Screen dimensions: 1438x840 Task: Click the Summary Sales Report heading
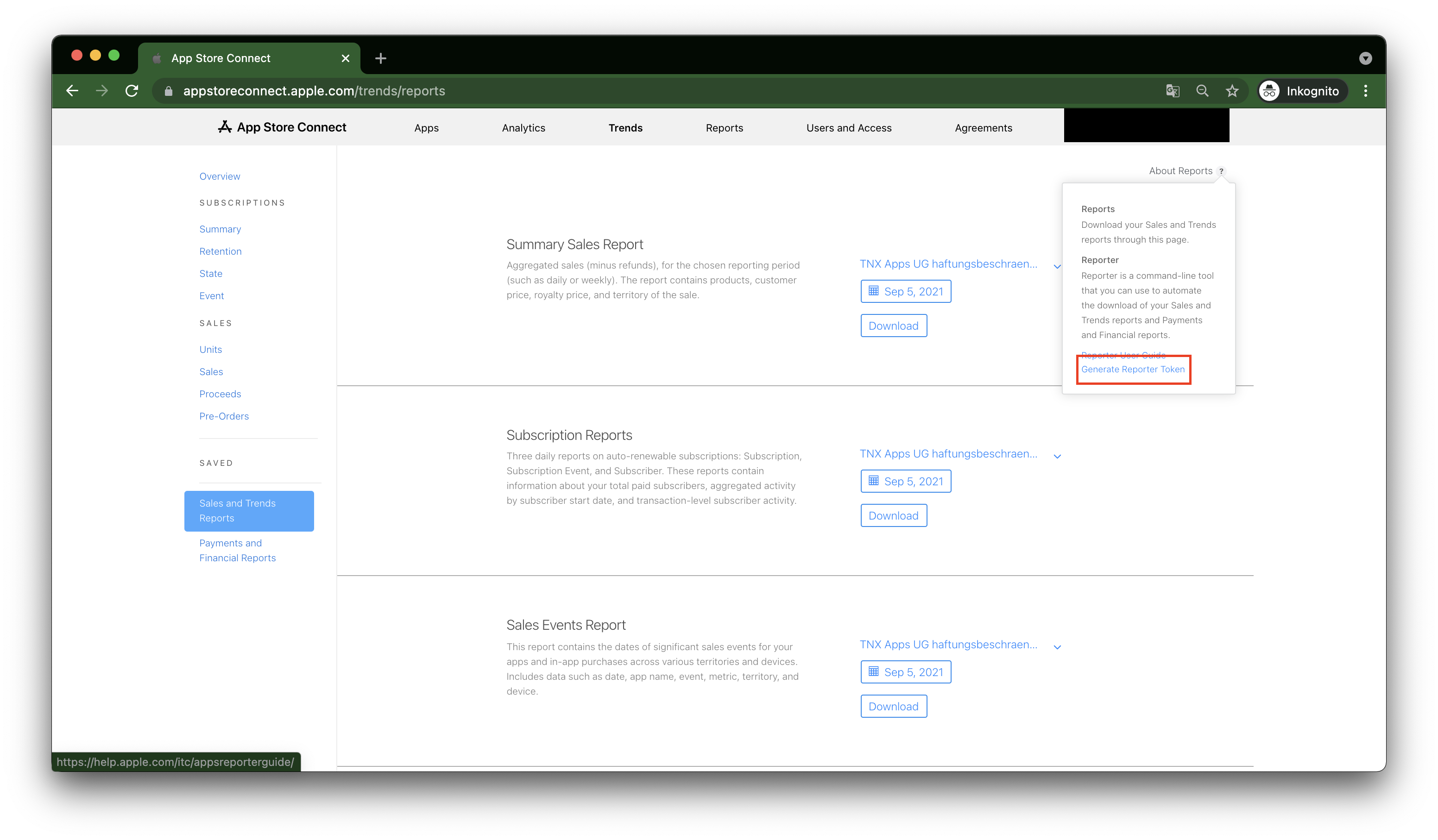pos(574,244)
